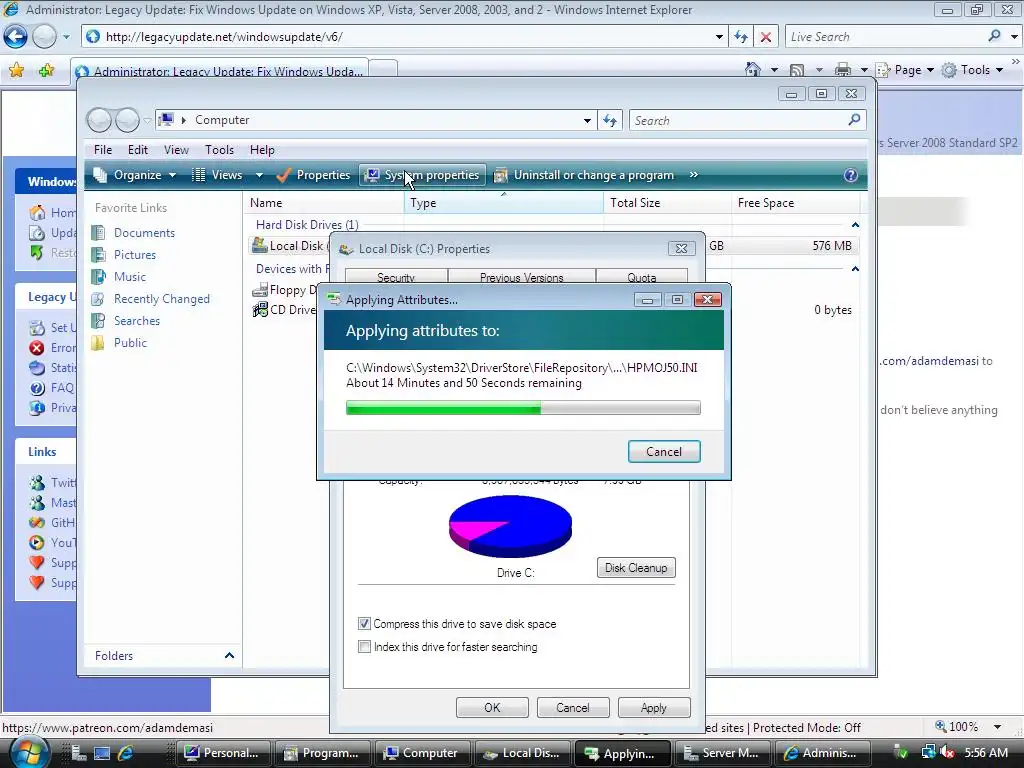
Task: Open the IE zoom level dropdown
Action: pyautogui.click(x=997, y=727)
